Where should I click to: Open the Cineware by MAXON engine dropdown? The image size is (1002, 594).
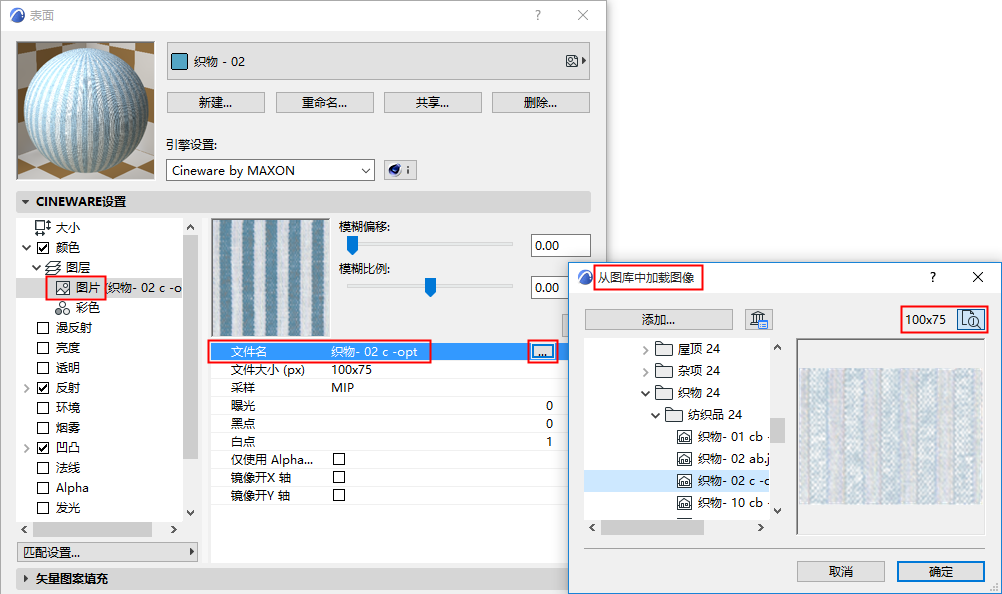(270, 171)
